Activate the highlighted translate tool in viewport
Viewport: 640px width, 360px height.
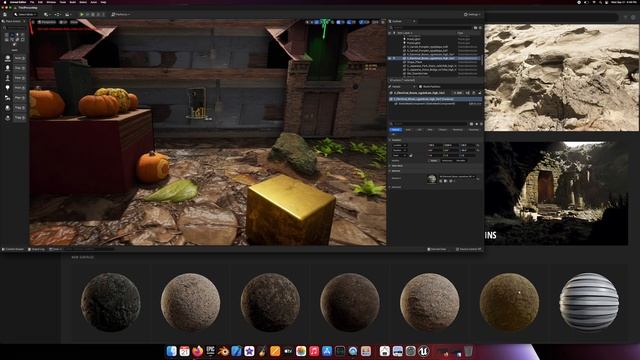tap(316, 22)
